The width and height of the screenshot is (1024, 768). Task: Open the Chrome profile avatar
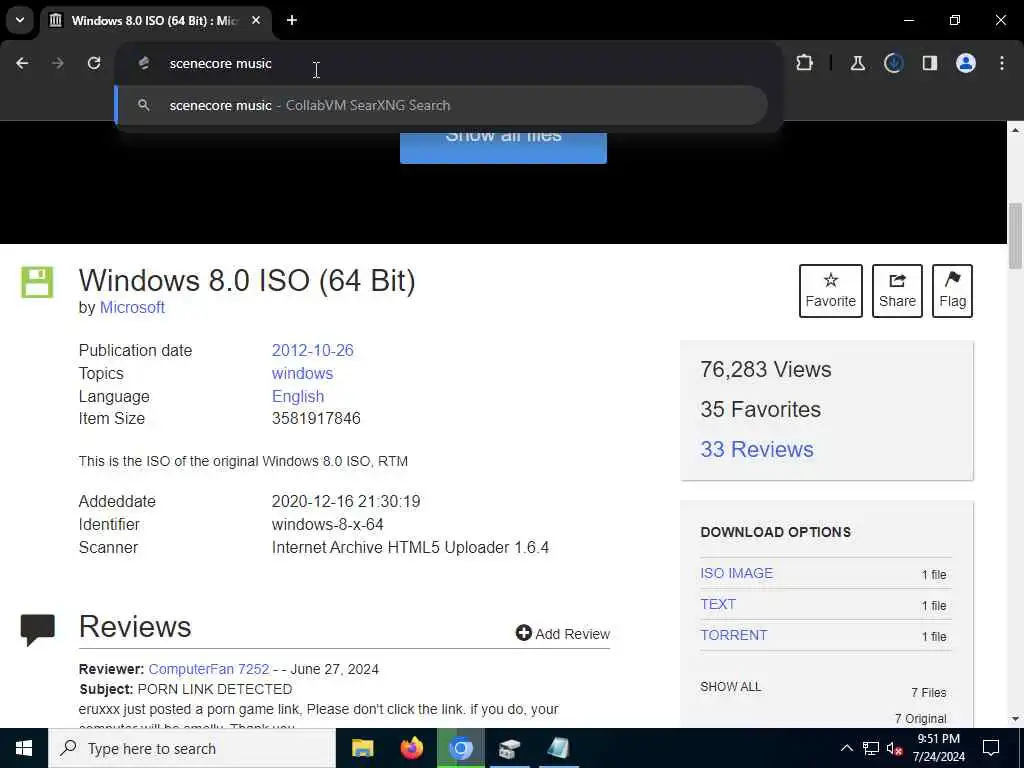[966, 63]
